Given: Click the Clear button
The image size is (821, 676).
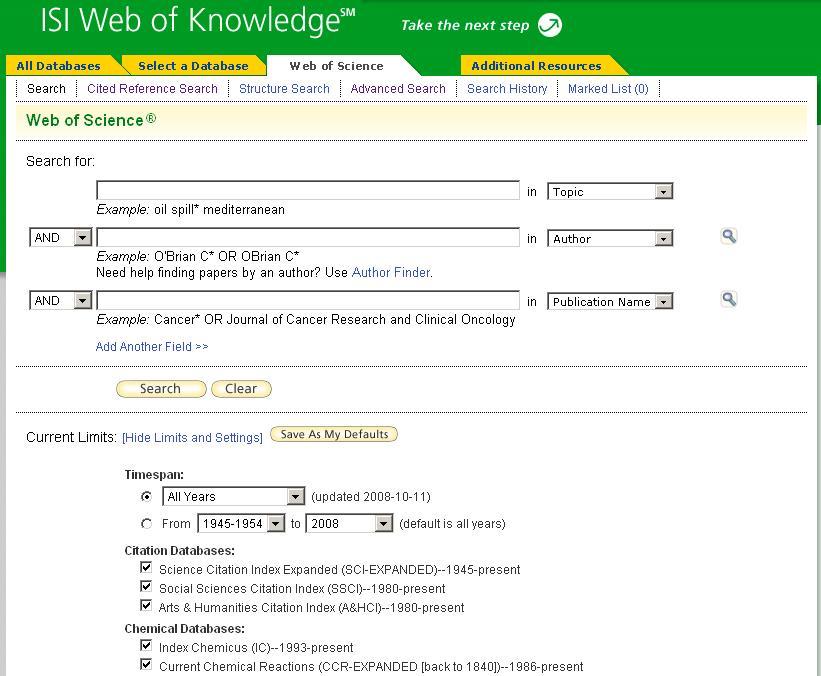Looking at the screenshot, I should click(241, 389).
